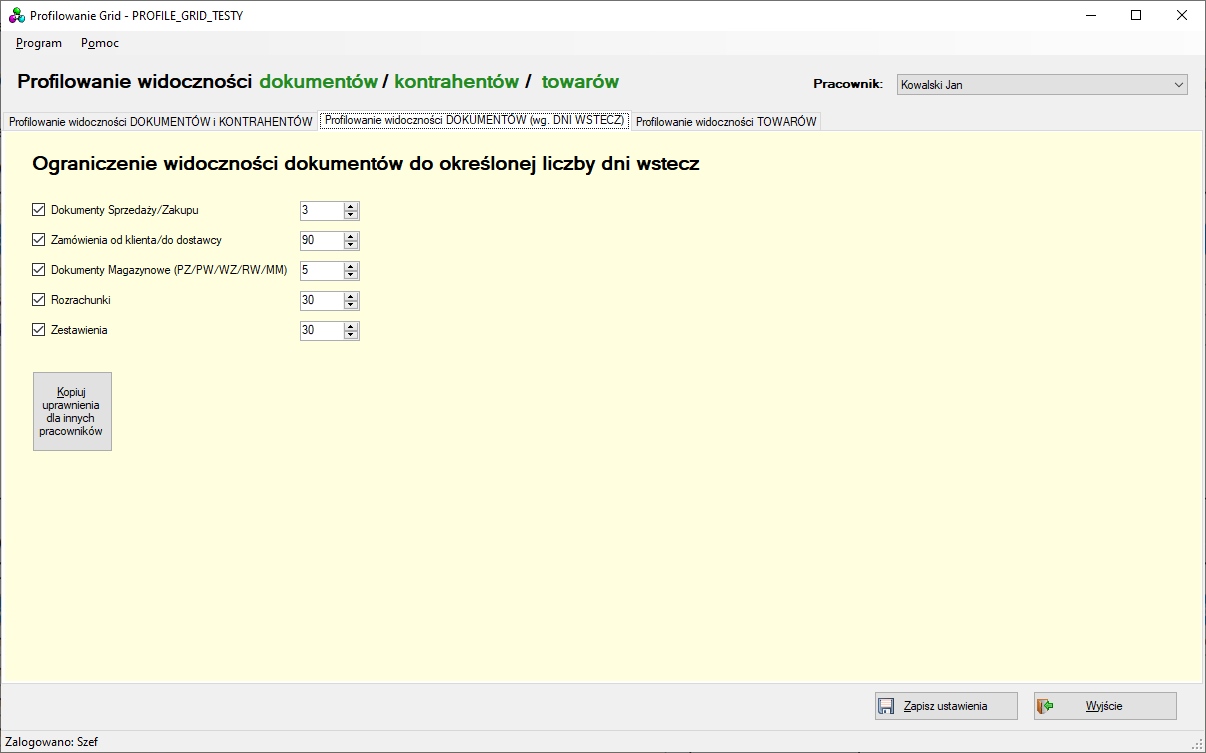Click the floppy disk save icon

tap(886, 706)
